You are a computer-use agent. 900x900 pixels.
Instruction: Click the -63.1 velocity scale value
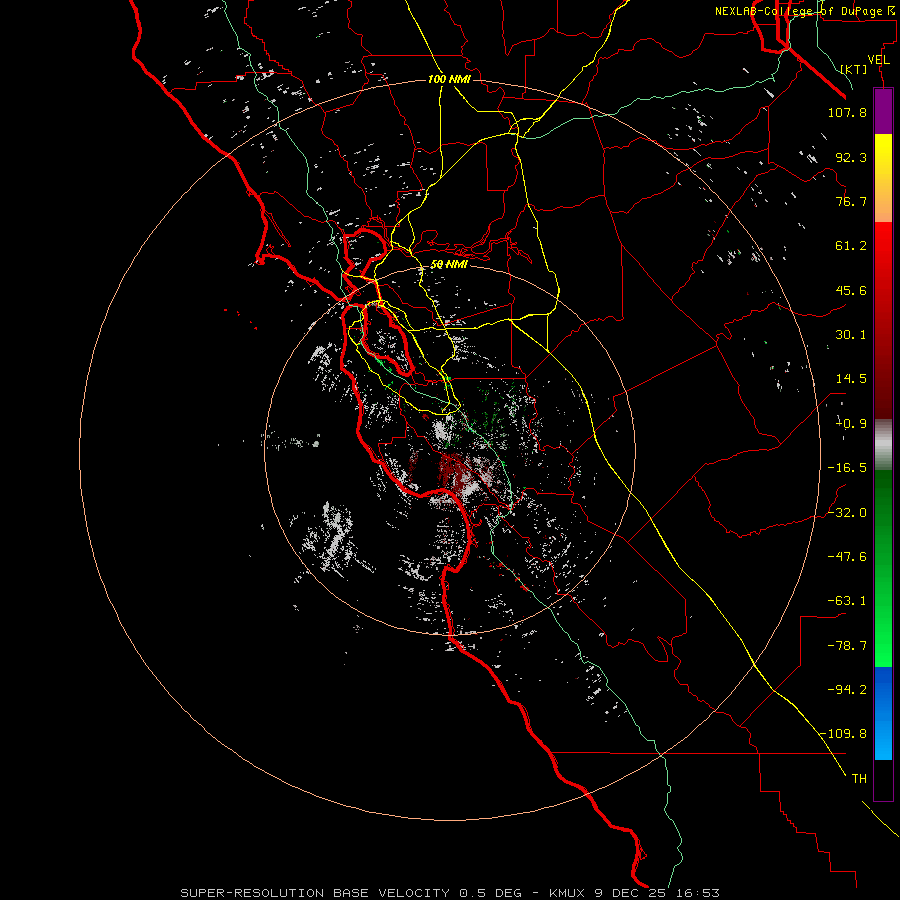click(x=847, y=601)
